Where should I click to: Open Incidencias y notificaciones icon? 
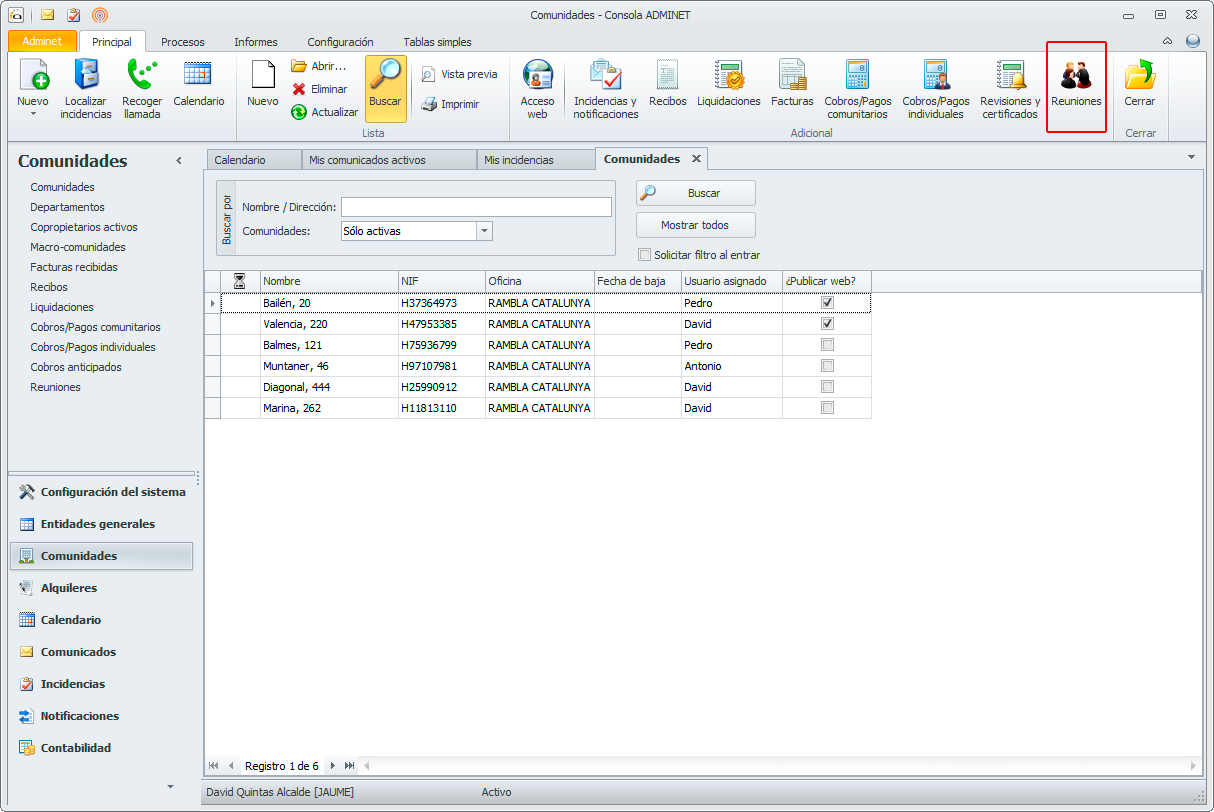605,77
